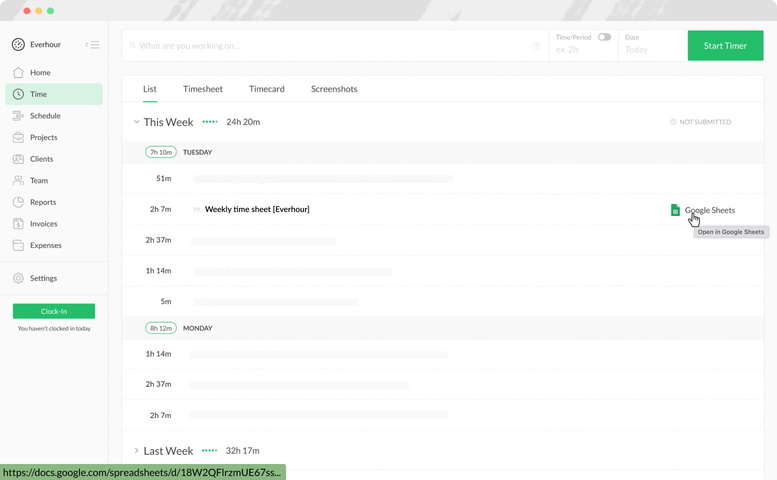Open the Clients section icon

click(x=18, y=159)
